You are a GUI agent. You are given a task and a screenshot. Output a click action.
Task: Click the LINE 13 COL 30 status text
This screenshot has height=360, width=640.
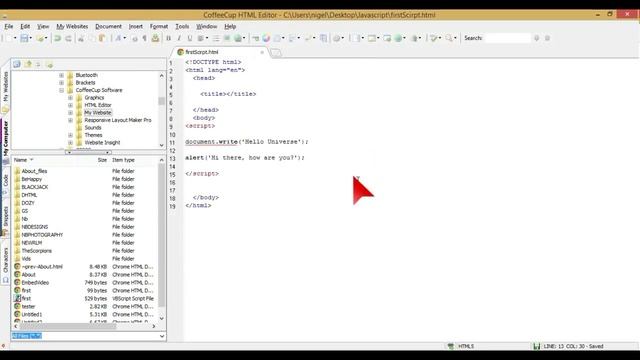tap(573, 346)
